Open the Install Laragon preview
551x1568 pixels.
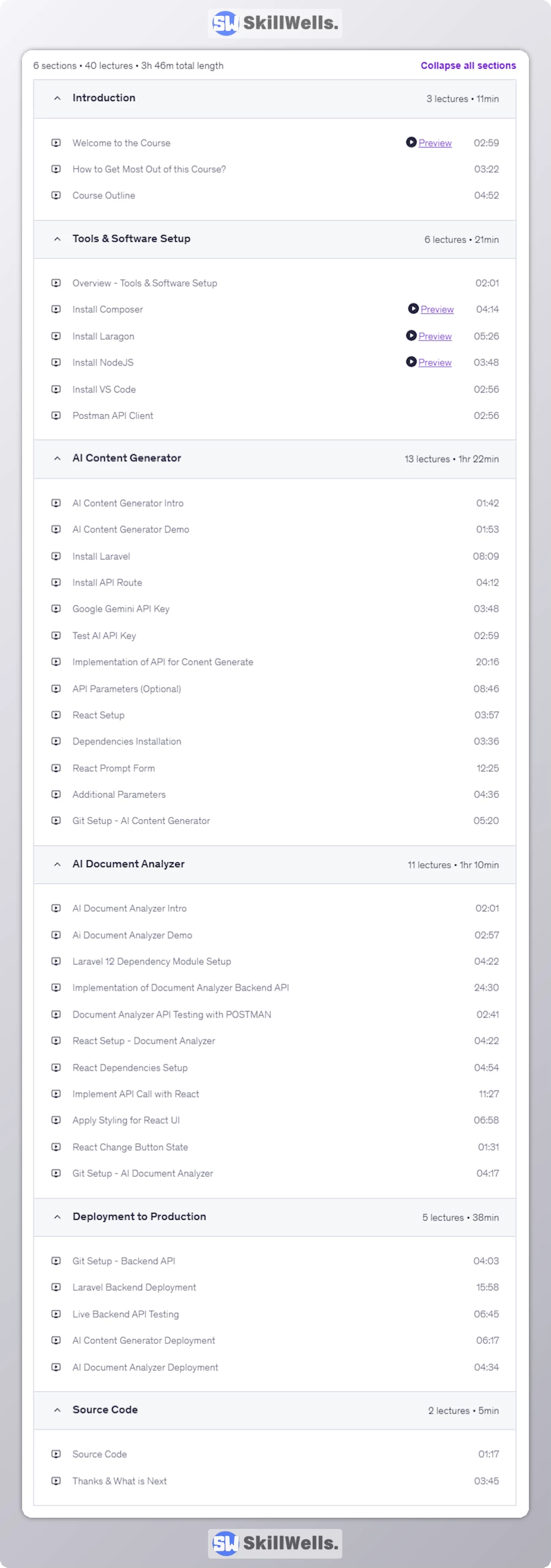[x=435, y=336]
